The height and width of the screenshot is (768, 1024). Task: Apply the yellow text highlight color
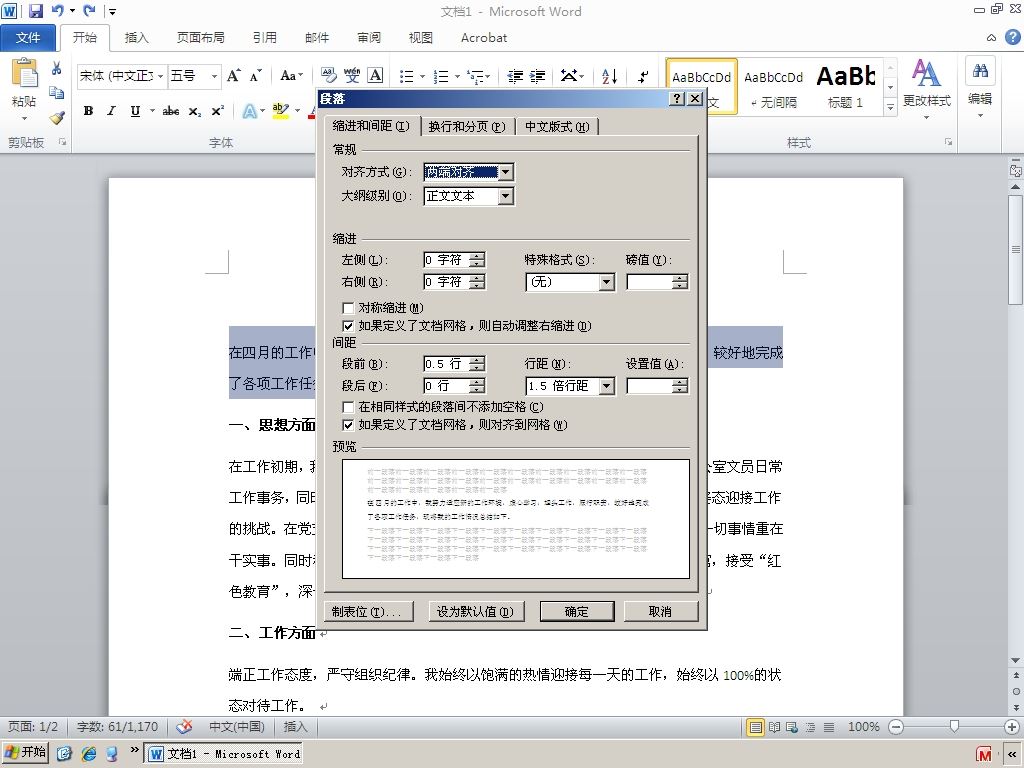point(280,111)
